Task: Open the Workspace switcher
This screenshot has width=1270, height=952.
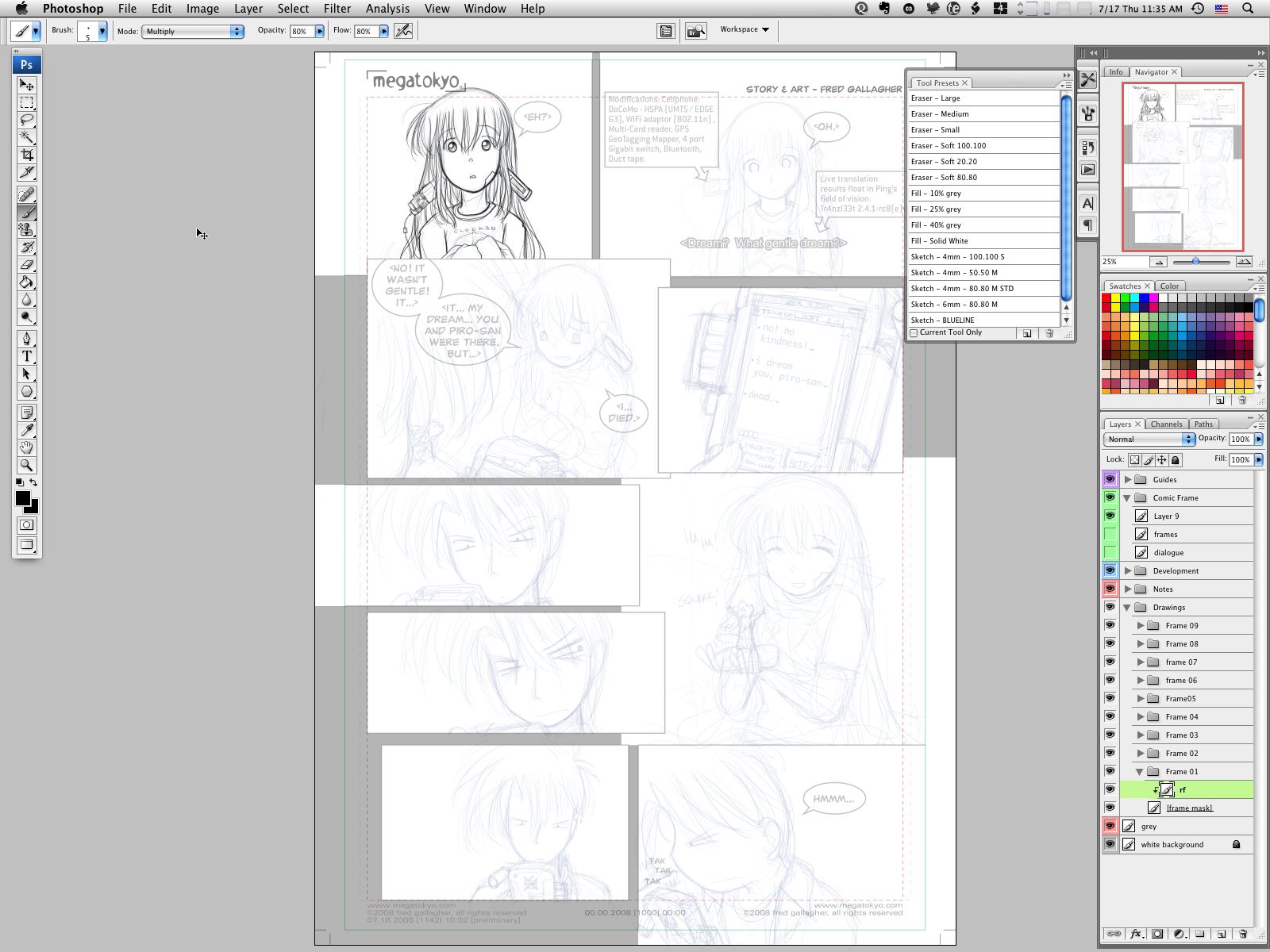Action: pyautogui.click(x=744, y=29)
